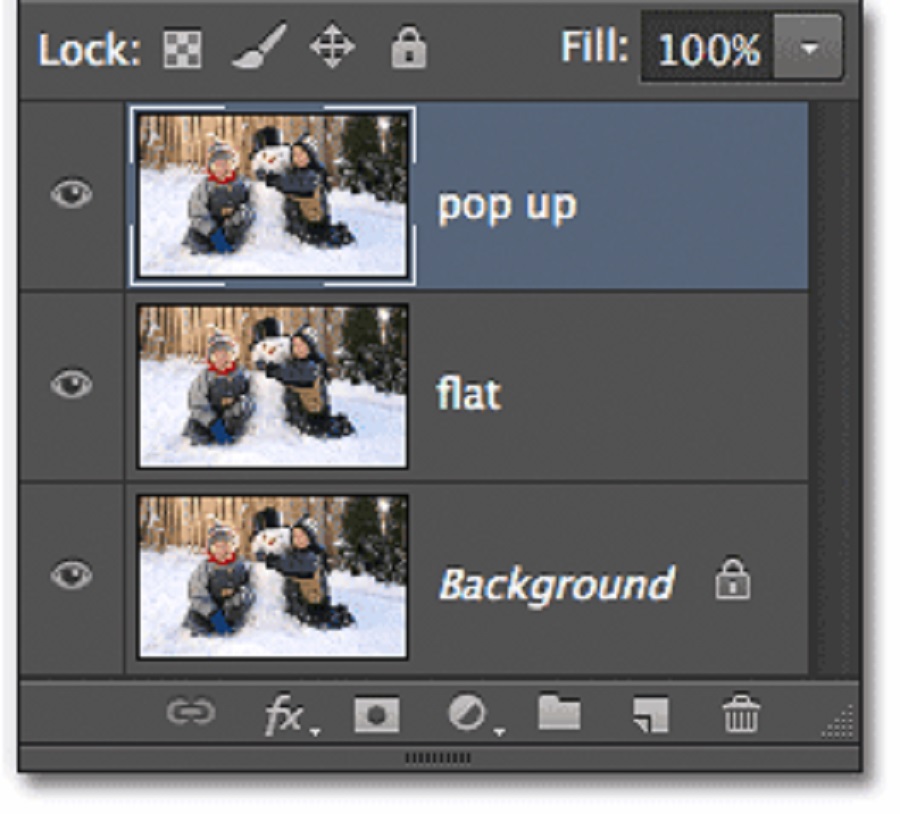This screenshot has height=814, width=900.
Task: Hide the Background layer eye icon
Action: [70, 575]
